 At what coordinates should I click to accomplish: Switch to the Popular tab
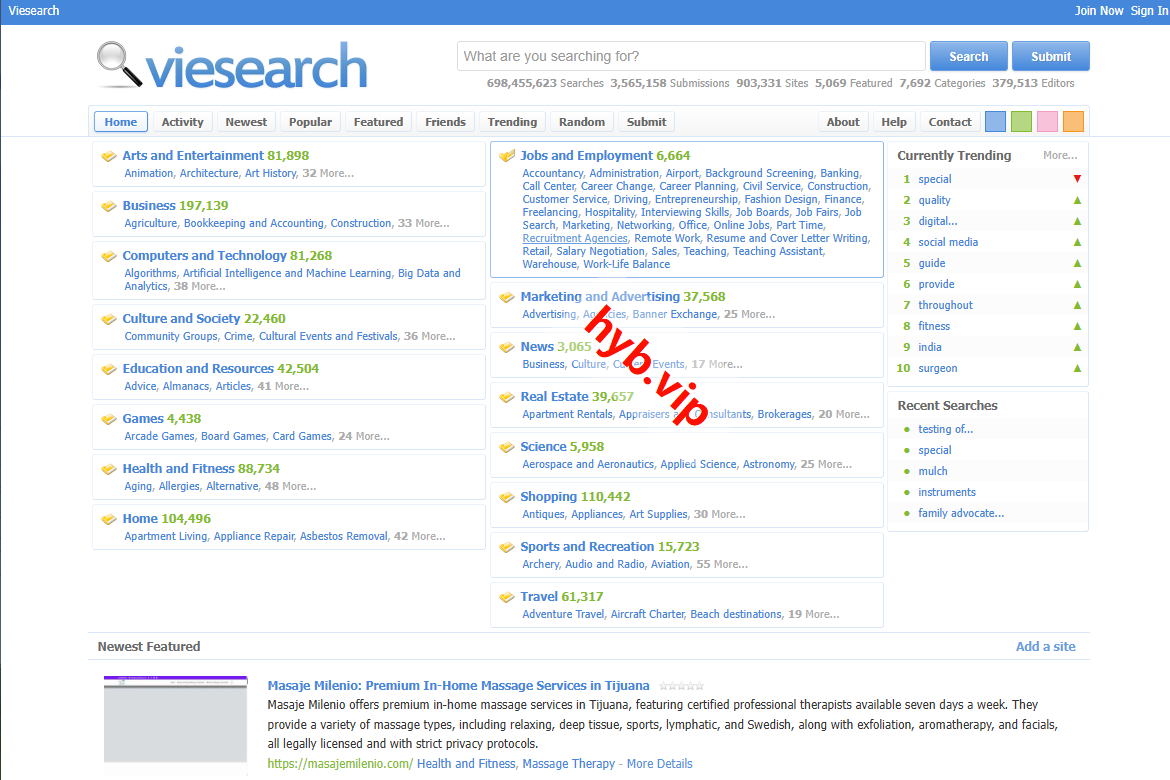pyautogui.click(x=310, y=121)
